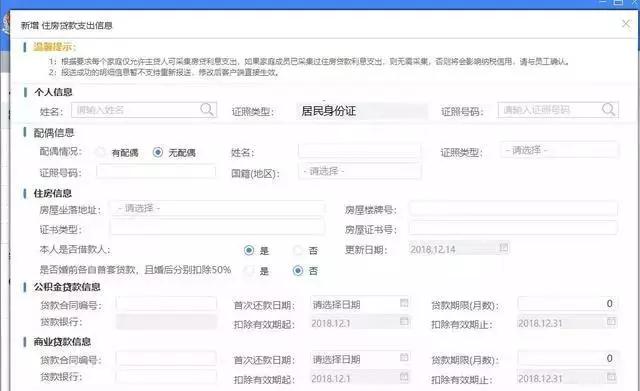The width and height of the screenshot is (640, 391).
Task: Click 公积金 扣除有效期止 value 2018.12.31
Action: click(540, 324)
